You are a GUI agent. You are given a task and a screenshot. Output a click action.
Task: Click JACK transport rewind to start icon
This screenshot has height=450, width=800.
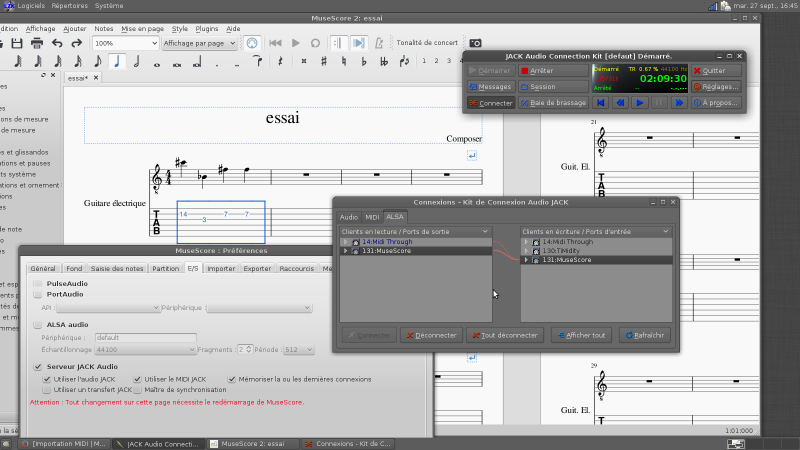pyautogui.click(x=601, y=102)
